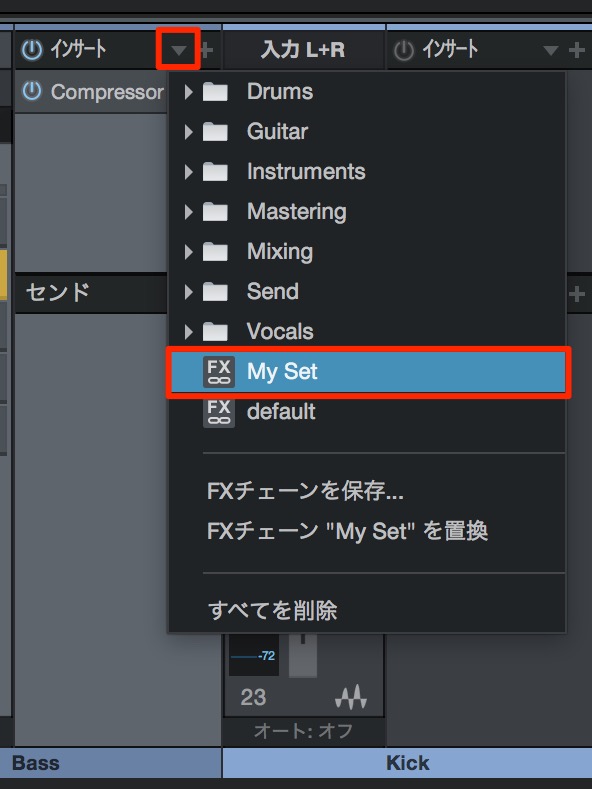Open Bass insert FX chain dropdown arrow
Image resolution: width=592 pixels, height=789 pixels.
pyautogui.click(x=178, y=49)
